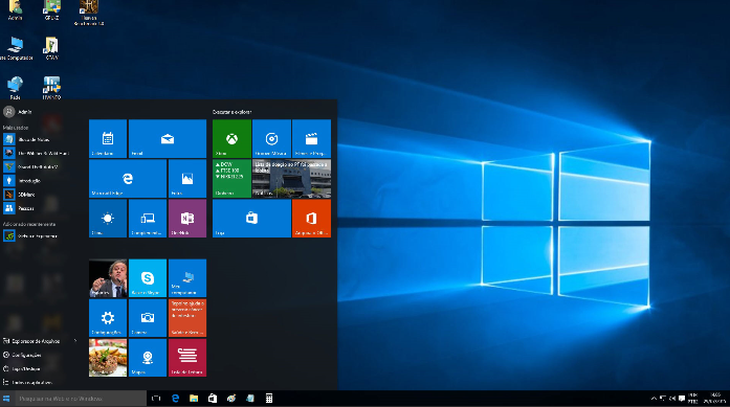This screenshot has height=407, width=730.
Task: Open the Fotos tile
Action: point(187,178)
